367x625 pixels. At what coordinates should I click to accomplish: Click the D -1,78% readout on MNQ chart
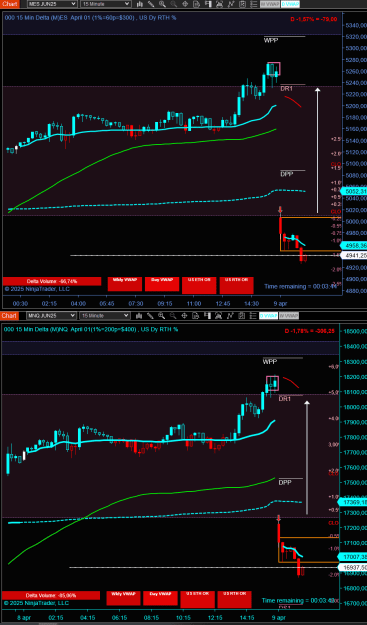coord(310,331)
